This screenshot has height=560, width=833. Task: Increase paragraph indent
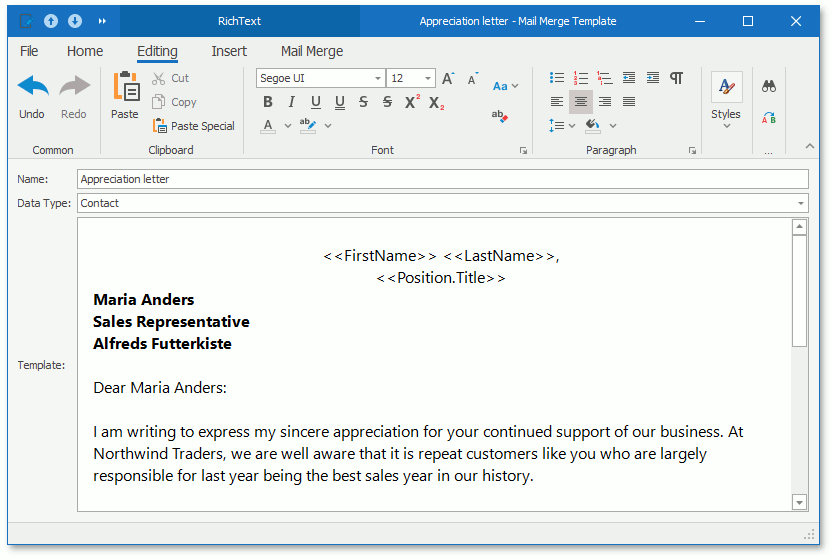click(653, 78)
